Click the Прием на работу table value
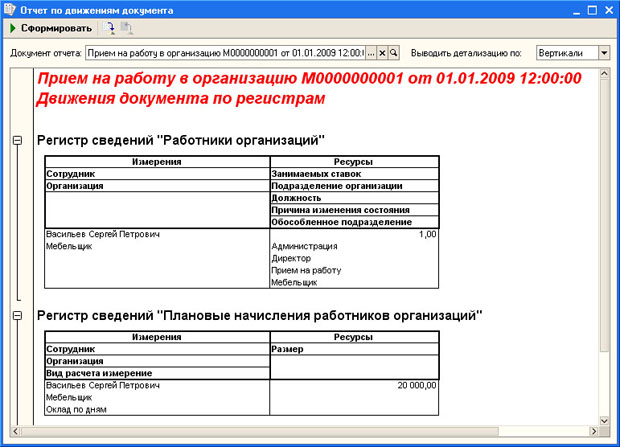Image resolution: width=620 pixels, height=447 pixels. [306, 271]
